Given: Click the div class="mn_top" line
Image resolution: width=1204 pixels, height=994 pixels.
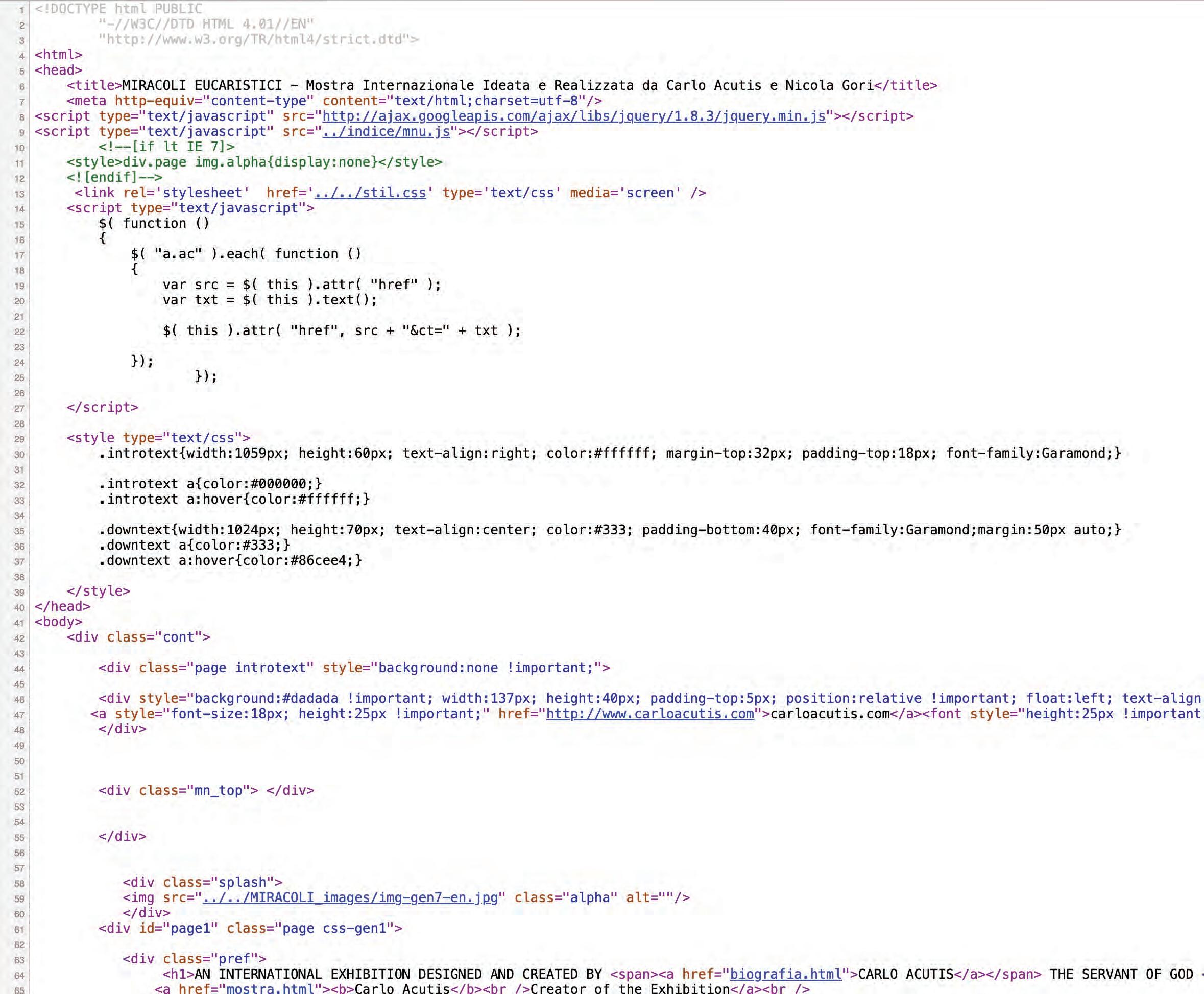Looking at the screenshot, I should pyautogui.click(x=206, y=790).
